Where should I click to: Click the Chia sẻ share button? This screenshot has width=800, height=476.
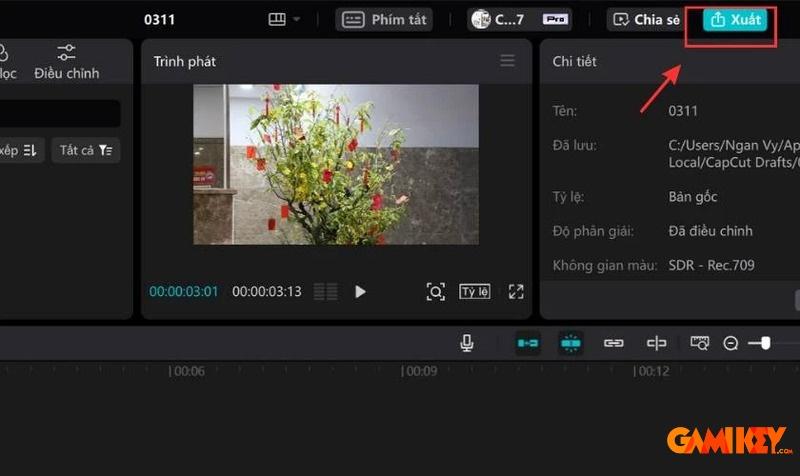click(646, 20)
